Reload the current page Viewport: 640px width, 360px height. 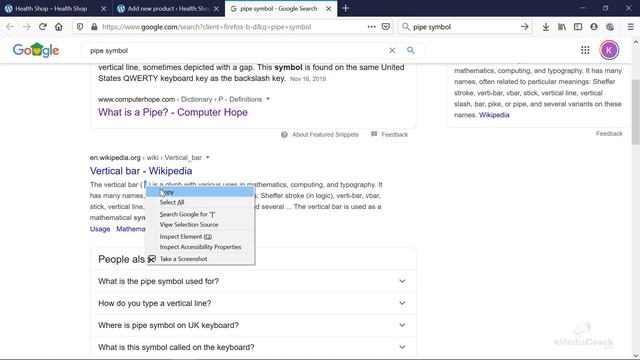[x=42, y=27]
